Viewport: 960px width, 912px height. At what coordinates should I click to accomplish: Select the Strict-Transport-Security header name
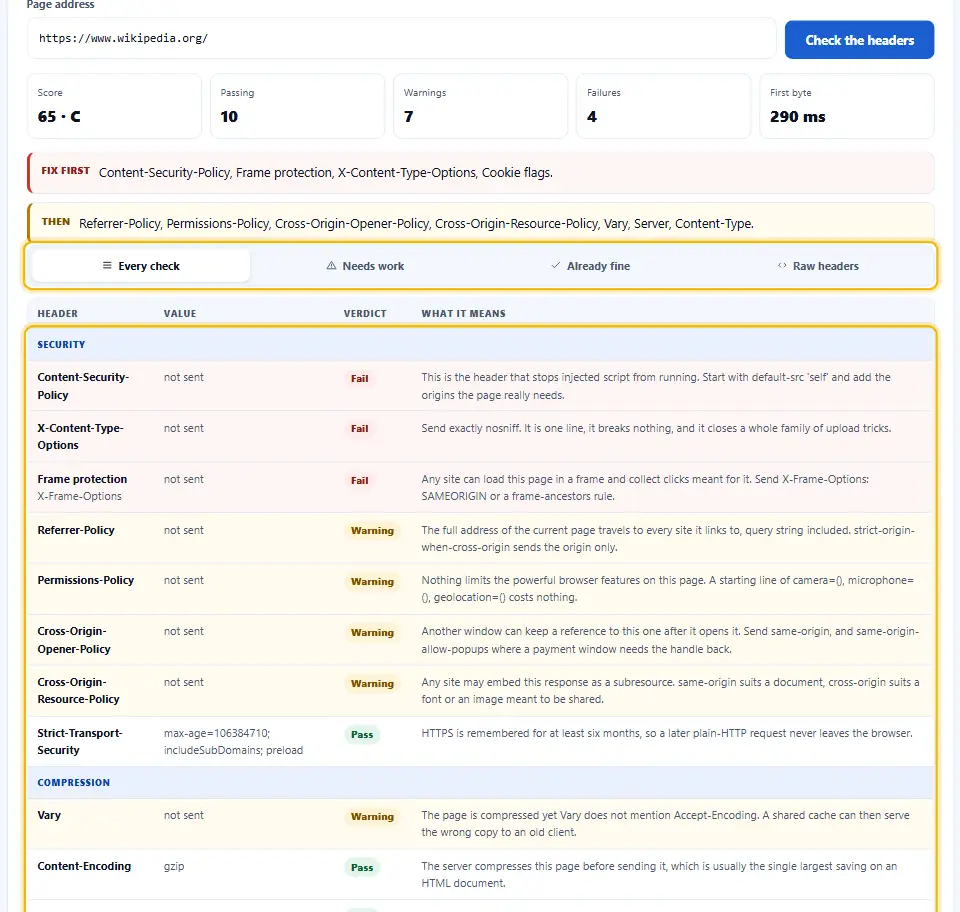[80, 741]
